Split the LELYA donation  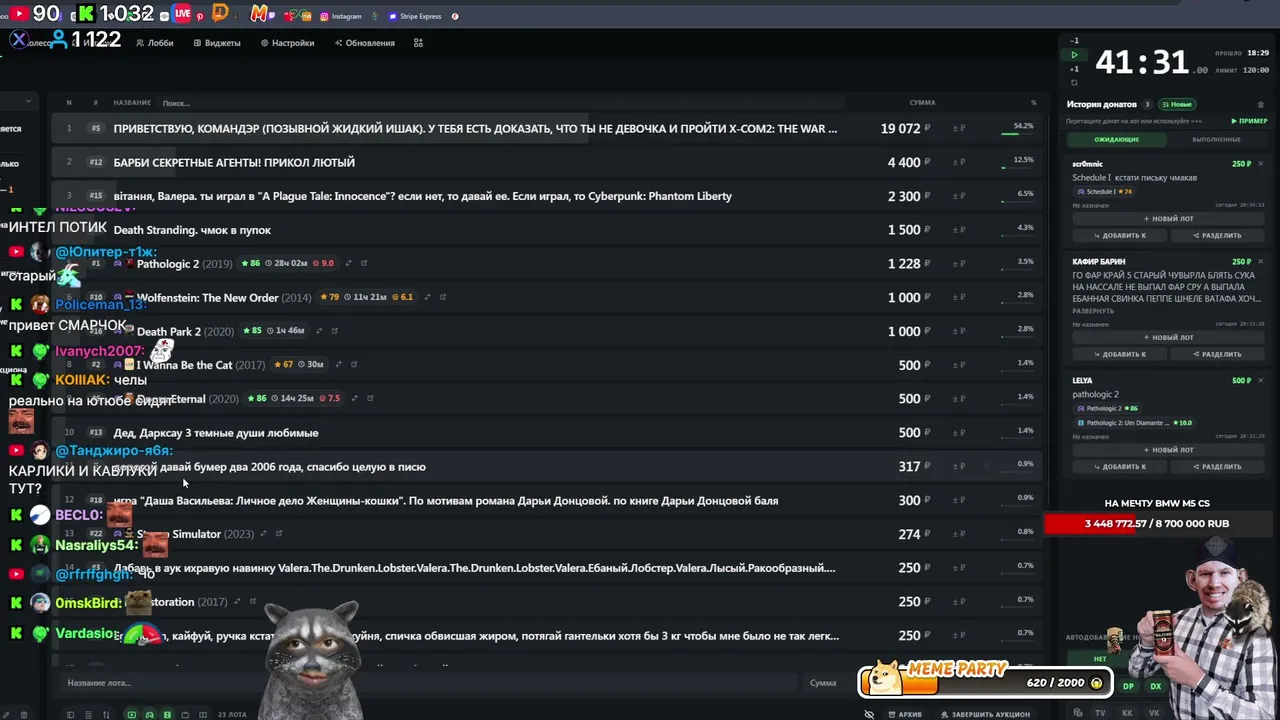[x=1217, y=467]
